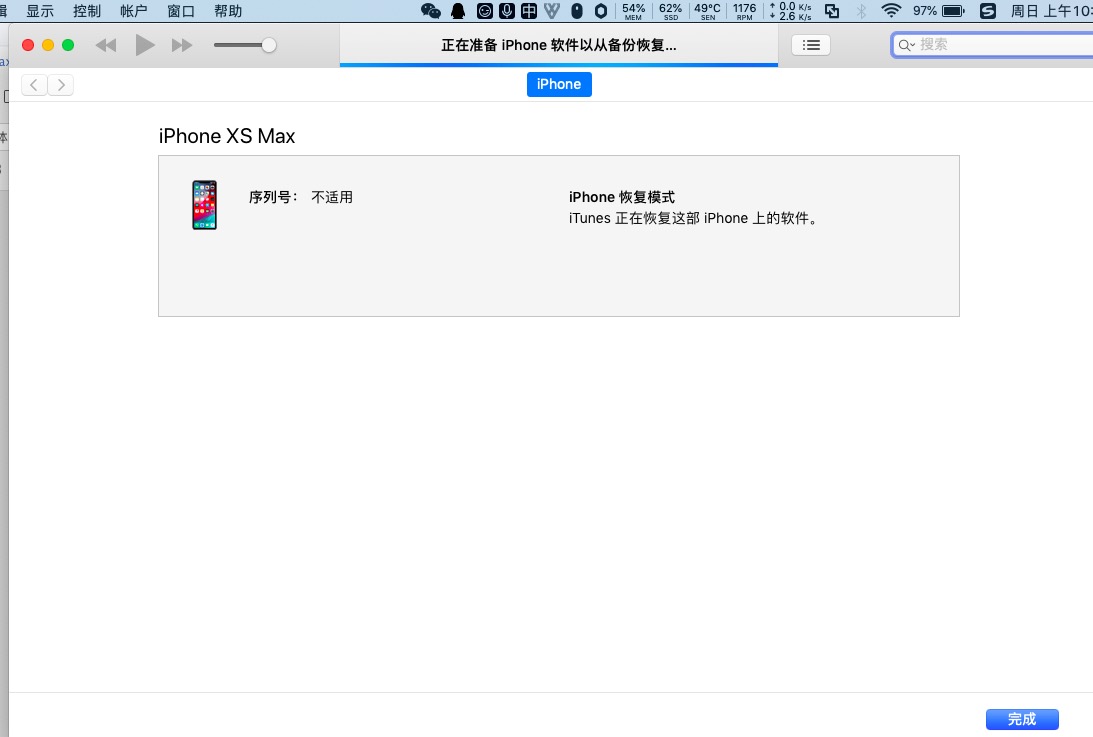This screenshot has width=1093, height=737.
Task: Click the 97% battery status icon
Action: 939,11
